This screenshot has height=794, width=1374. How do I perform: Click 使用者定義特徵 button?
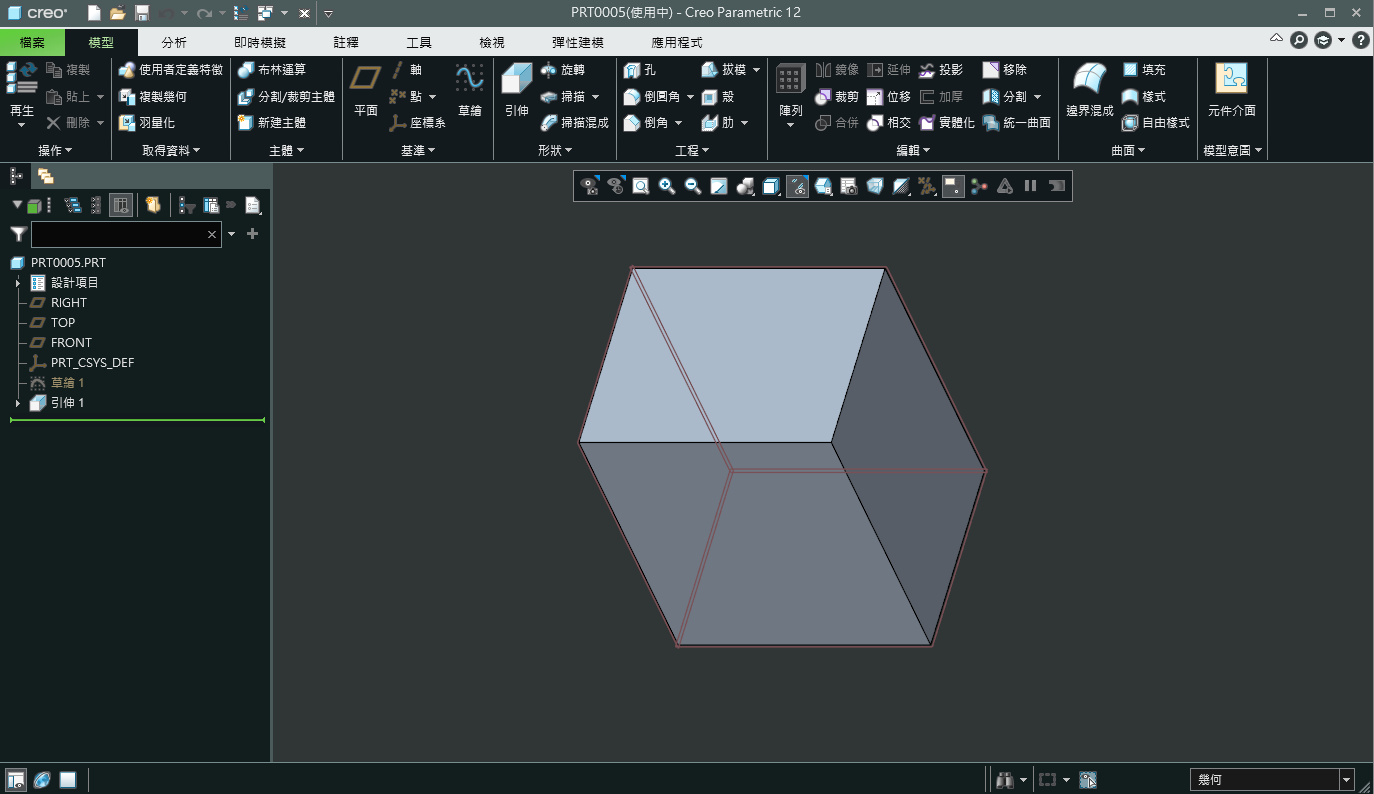[170, 70]
